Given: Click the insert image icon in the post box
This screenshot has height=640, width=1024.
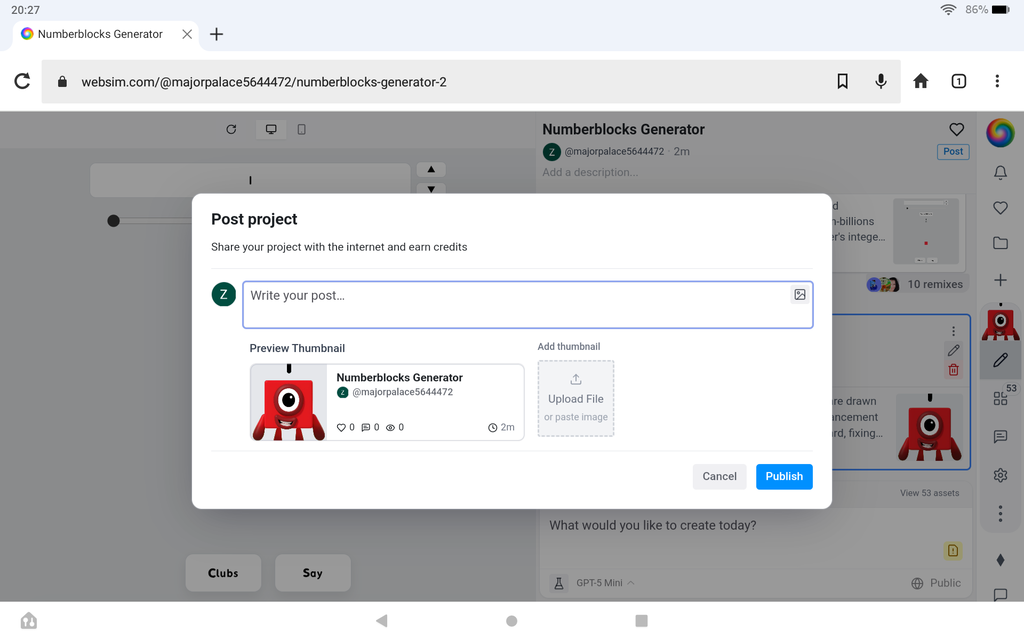Looking at the screenshot, I should click(799, 295).
